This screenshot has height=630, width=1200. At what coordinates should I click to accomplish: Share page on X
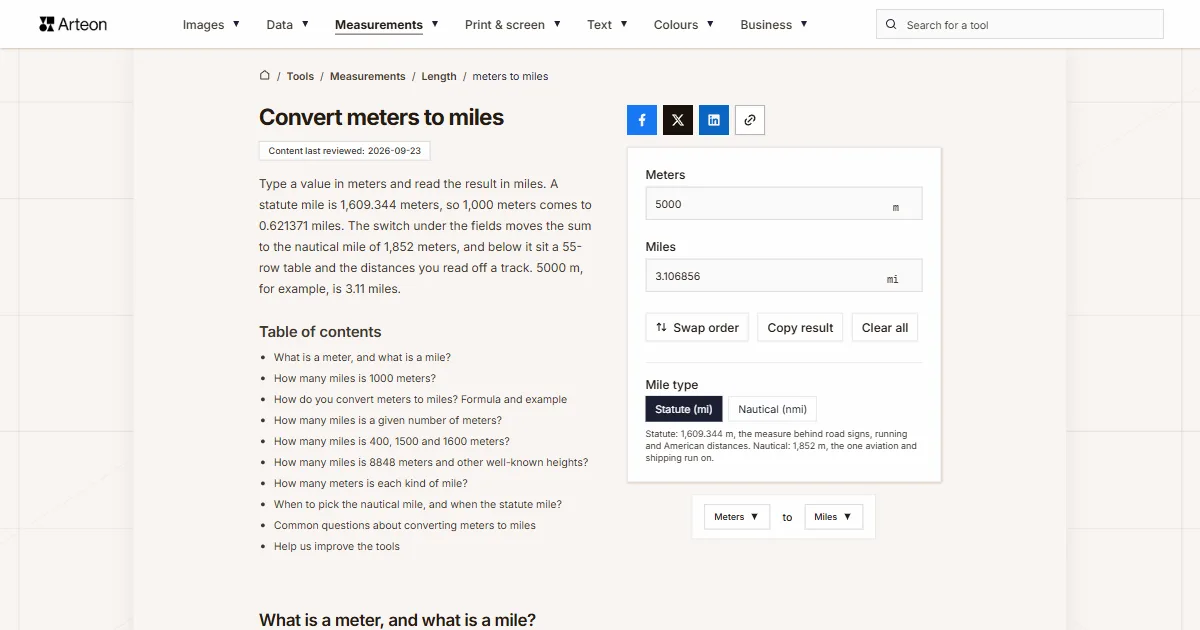678,120
